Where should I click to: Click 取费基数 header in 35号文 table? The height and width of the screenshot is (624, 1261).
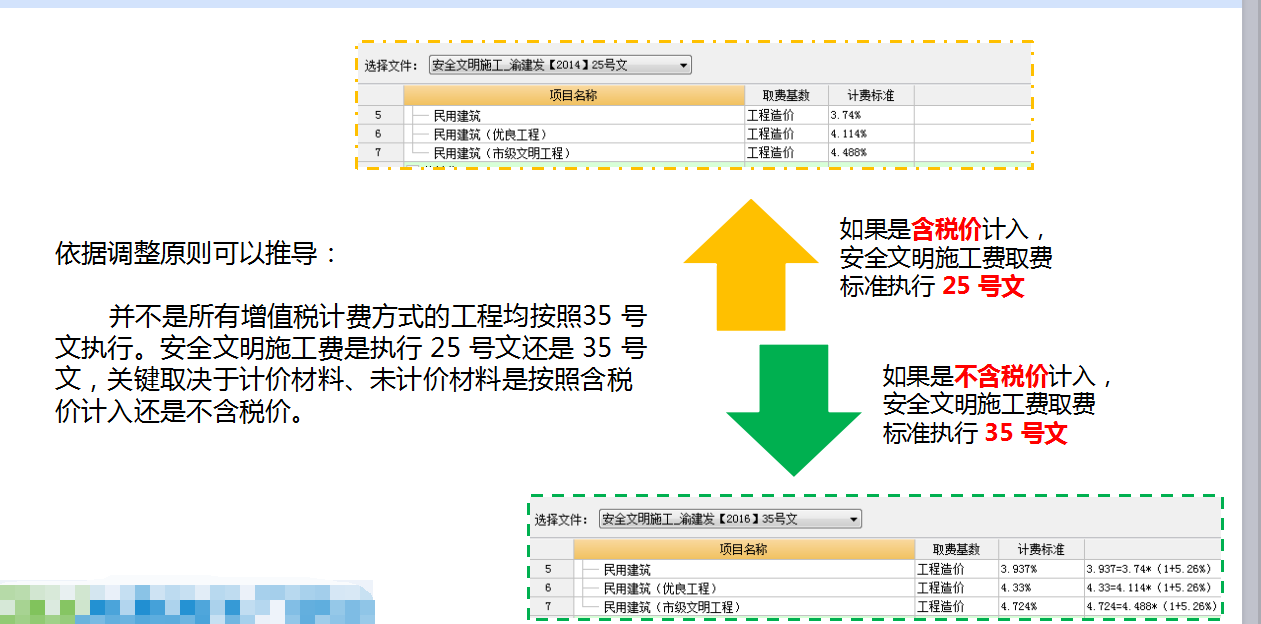tap(956, 550)
